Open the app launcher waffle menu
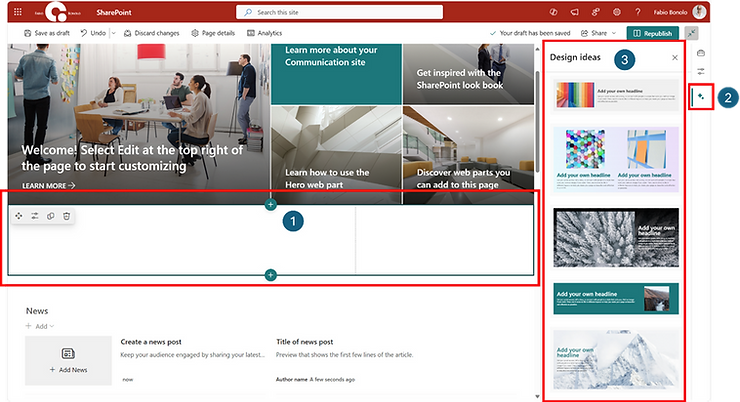740x402 pixels. (18, 12)
